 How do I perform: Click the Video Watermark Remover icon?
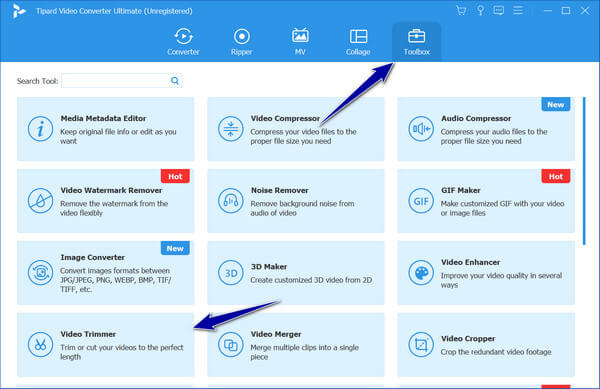pos(40,201)
